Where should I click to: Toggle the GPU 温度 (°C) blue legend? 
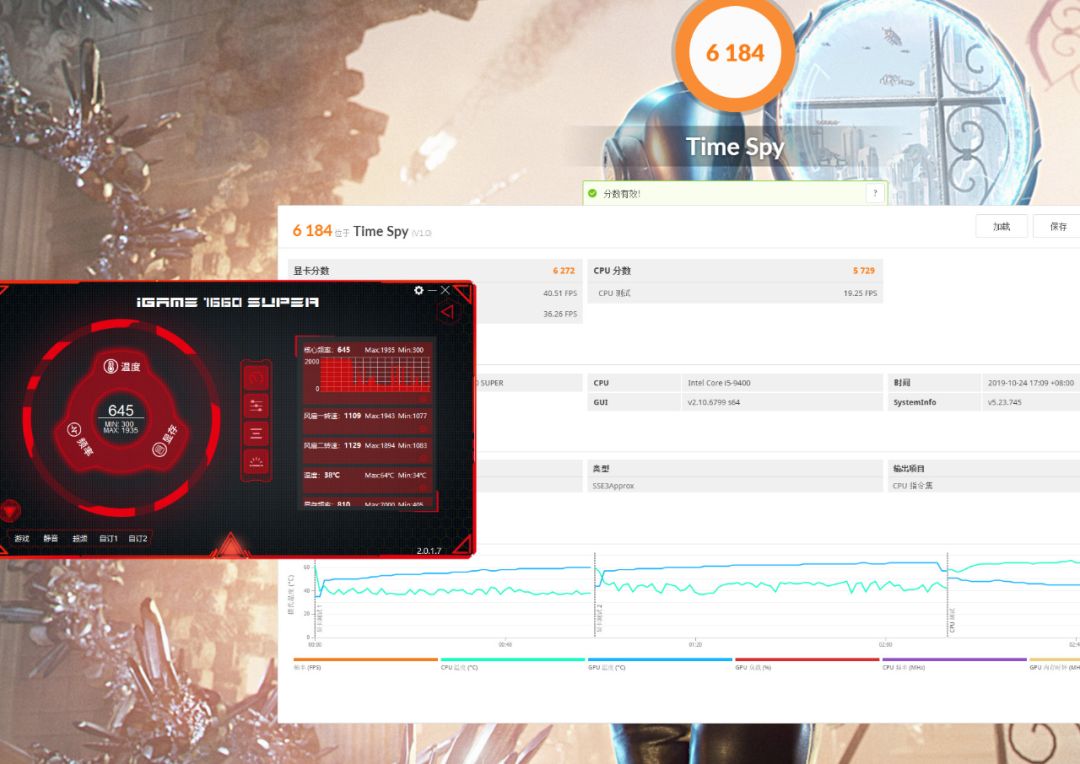click(660, 663)
